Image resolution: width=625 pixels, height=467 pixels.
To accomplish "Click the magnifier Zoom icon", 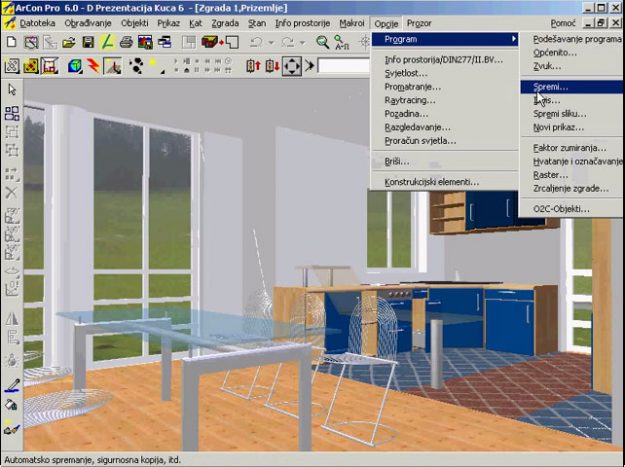I will (323, 43).
